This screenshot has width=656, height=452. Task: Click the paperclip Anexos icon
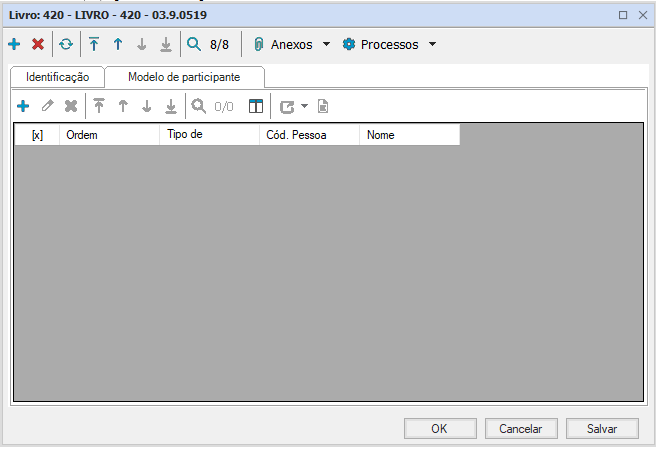tap(259, 45)
